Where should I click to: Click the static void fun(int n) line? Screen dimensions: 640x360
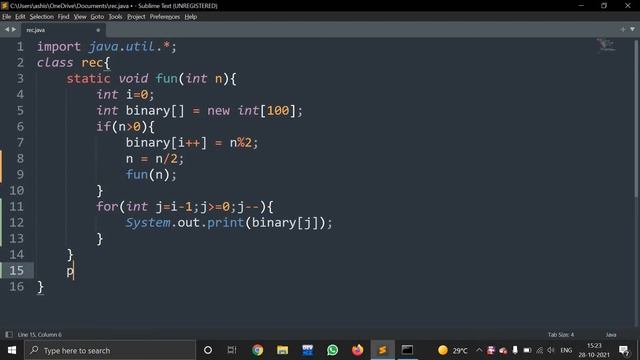[x=151, y=79]
